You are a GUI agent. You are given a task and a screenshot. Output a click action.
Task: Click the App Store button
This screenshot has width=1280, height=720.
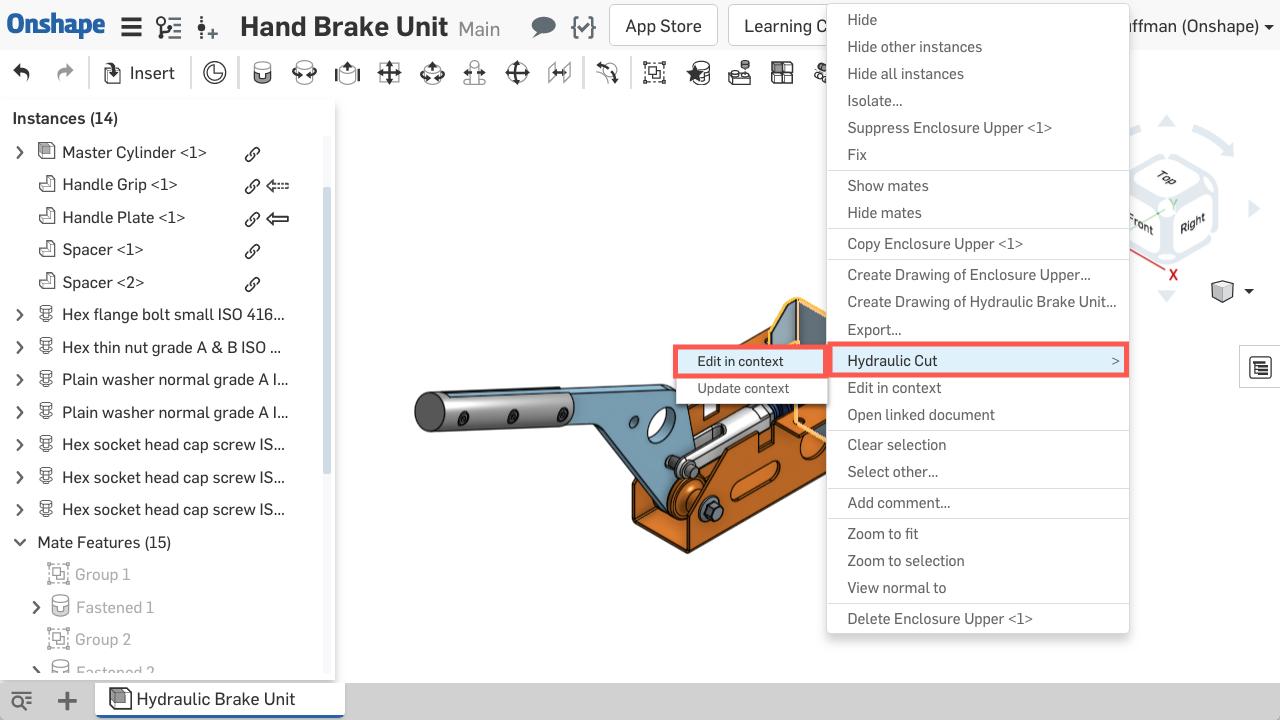(x=663, y=27)
